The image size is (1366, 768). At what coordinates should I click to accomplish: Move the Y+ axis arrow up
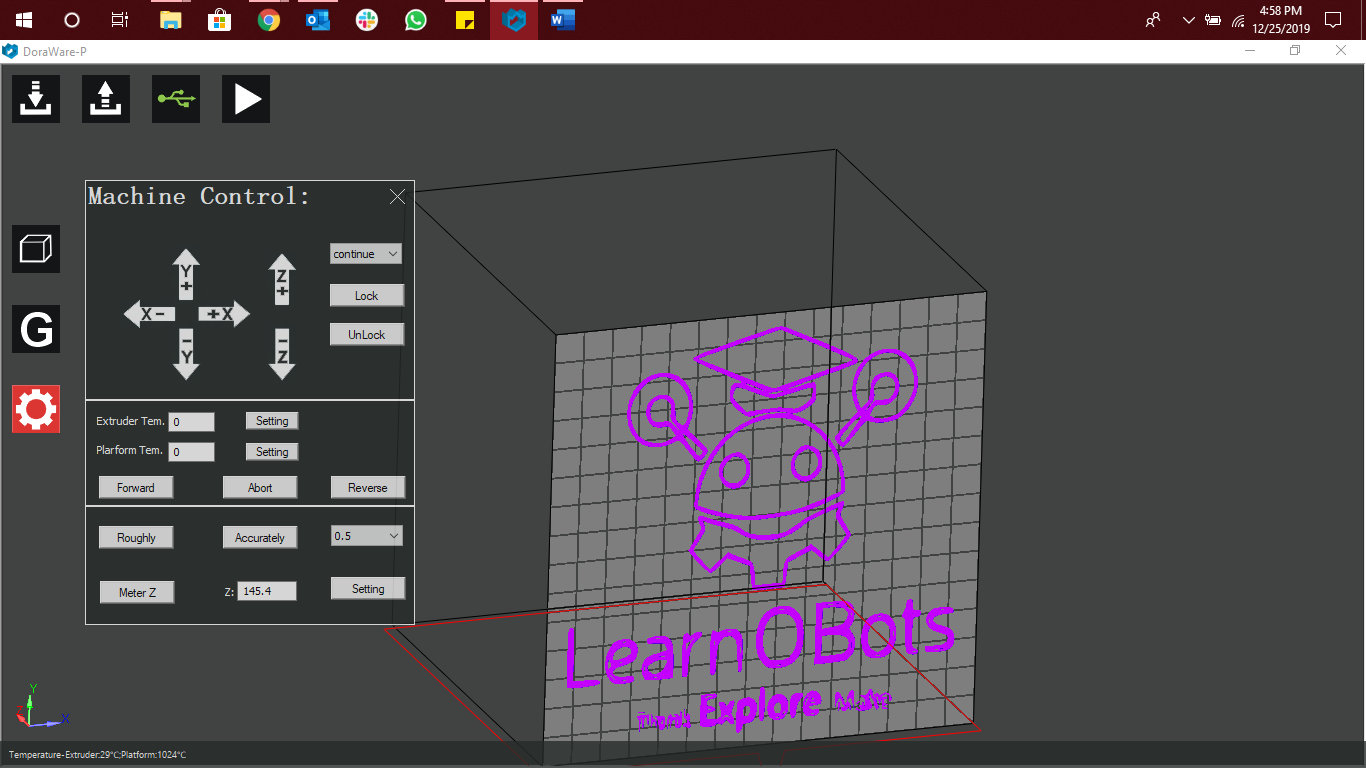pos(186,274)
